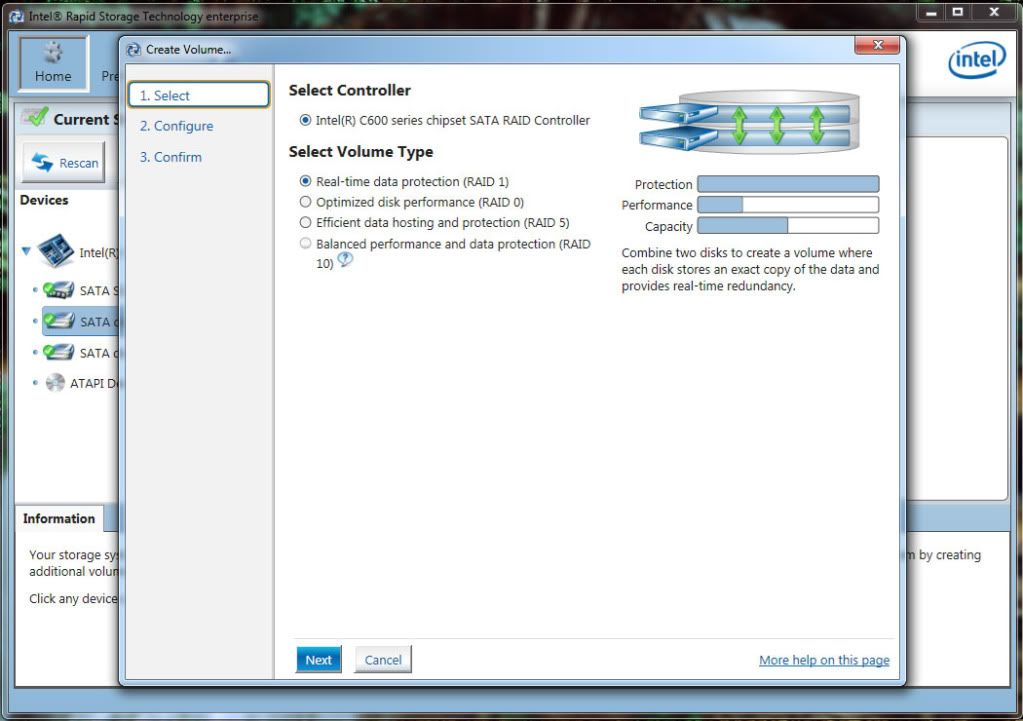Image resolution: width=1023 pixels, height=721 pixels.
Task: Click the Capacity level bar
Action: (x=787, y=226)
